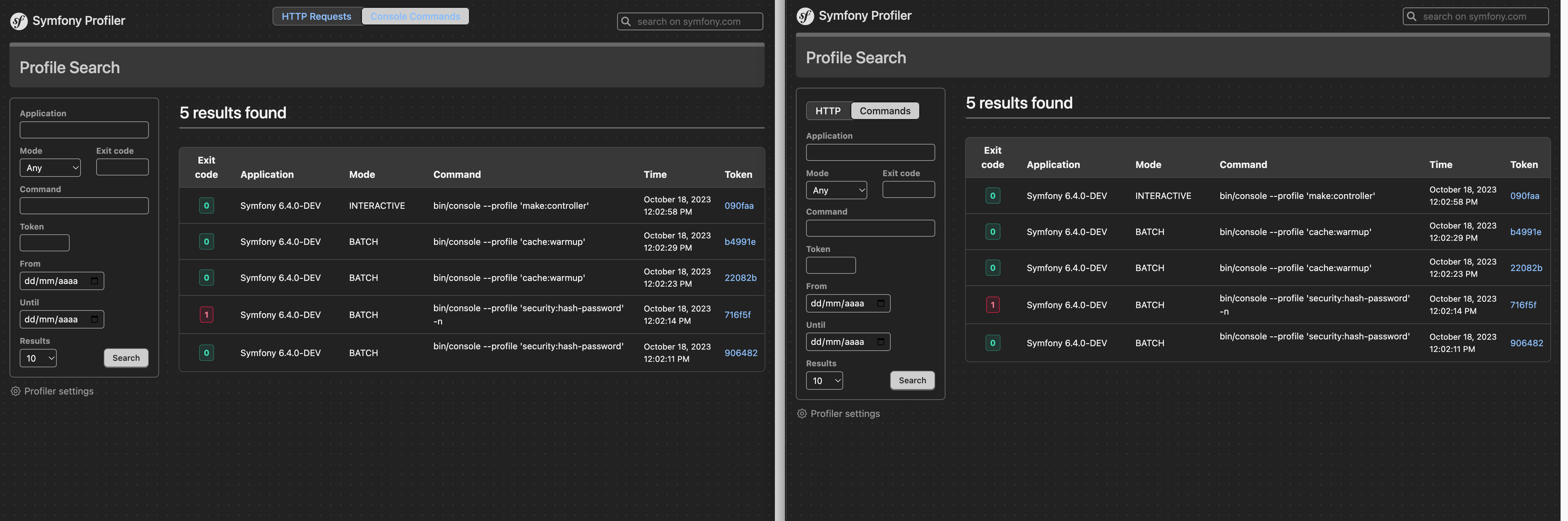Open From date calendar picker, right panel
Screen dimensions: 1568x521
tap(881, 303)
